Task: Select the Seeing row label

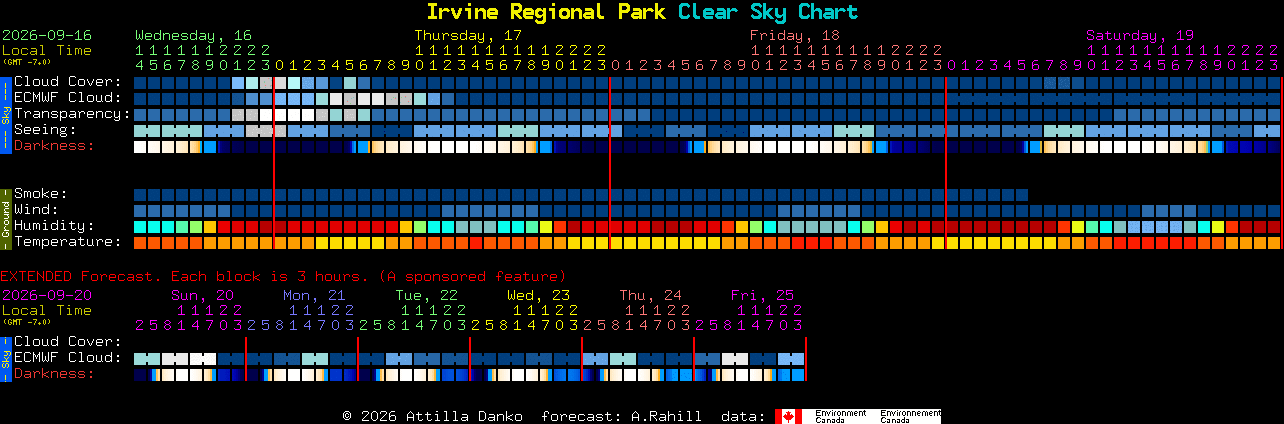Action: click(45, 130)
